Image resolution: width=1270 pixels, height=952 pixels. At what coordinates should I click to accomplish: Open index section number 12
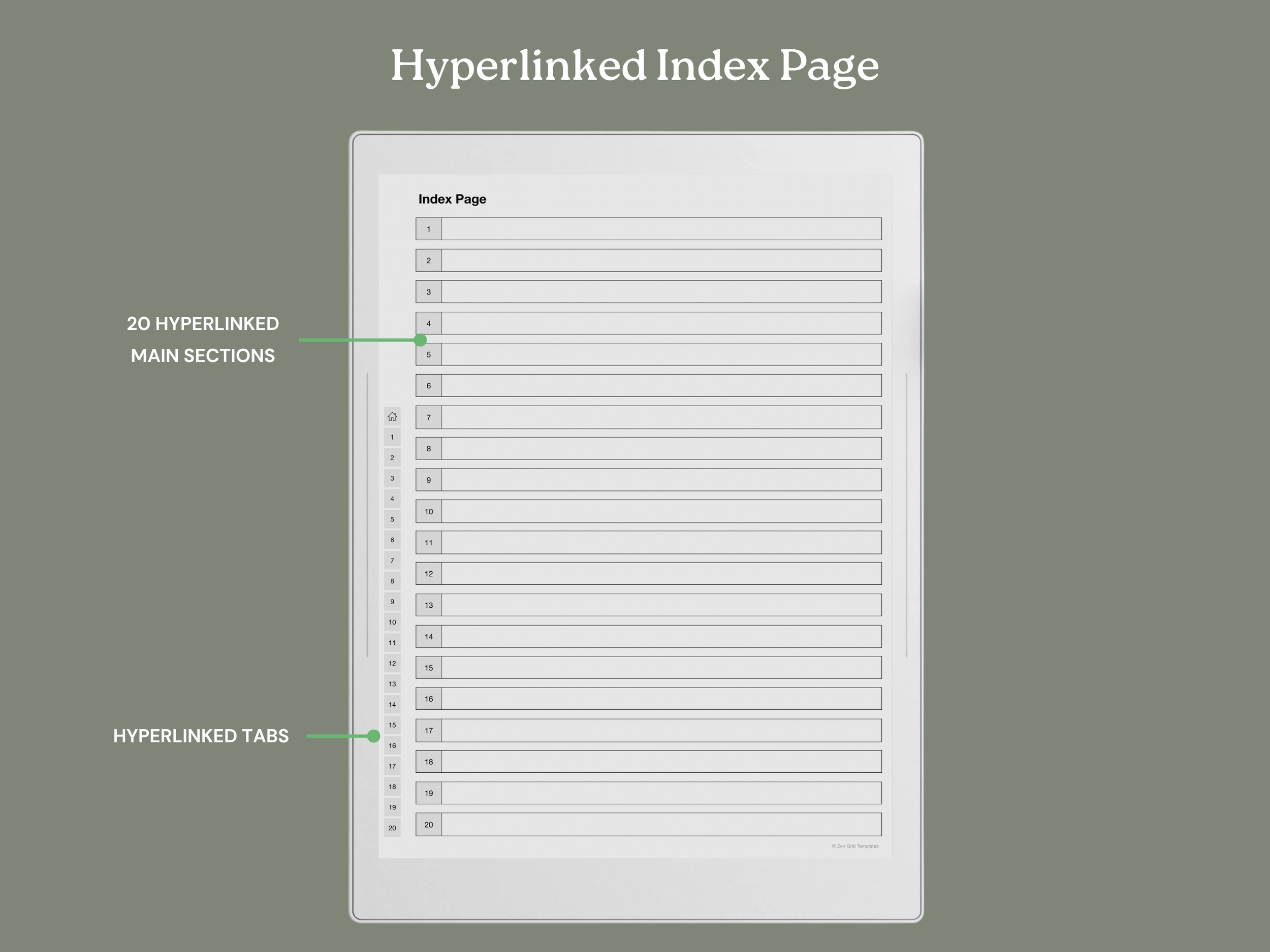coord(428,573)
